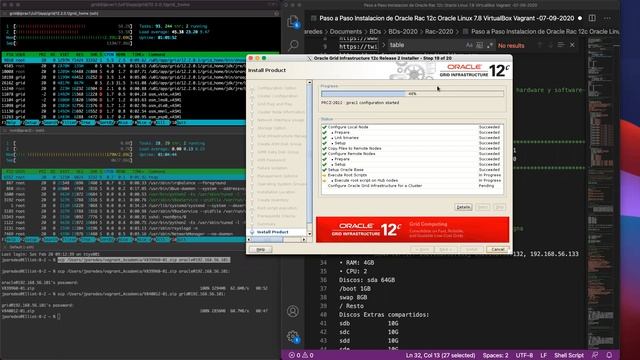Image resolution: width=640 pixels, height=360 pixels.
Task: Click 'BDs' in the breadcrumb path
Action: [x=375, y=31]
